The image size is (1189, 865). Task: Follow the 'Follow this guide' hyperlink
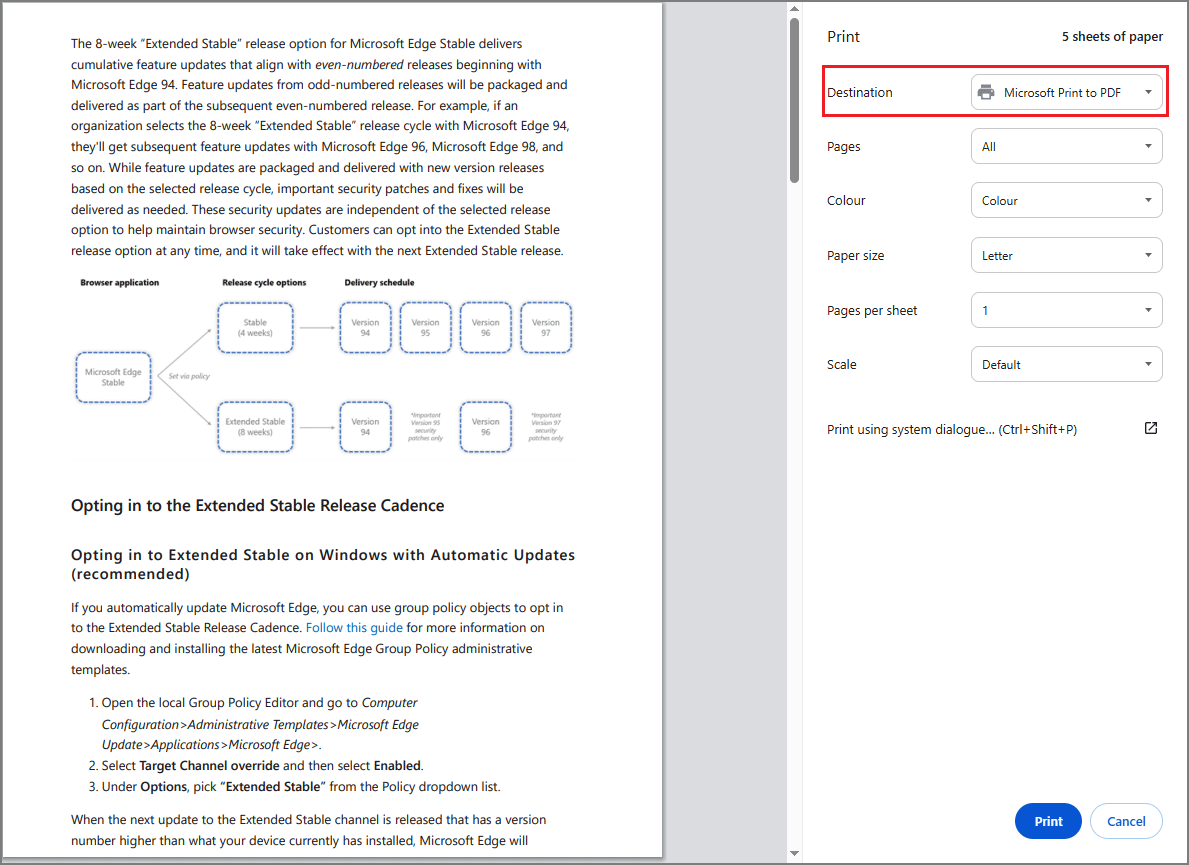click(354, 628)
